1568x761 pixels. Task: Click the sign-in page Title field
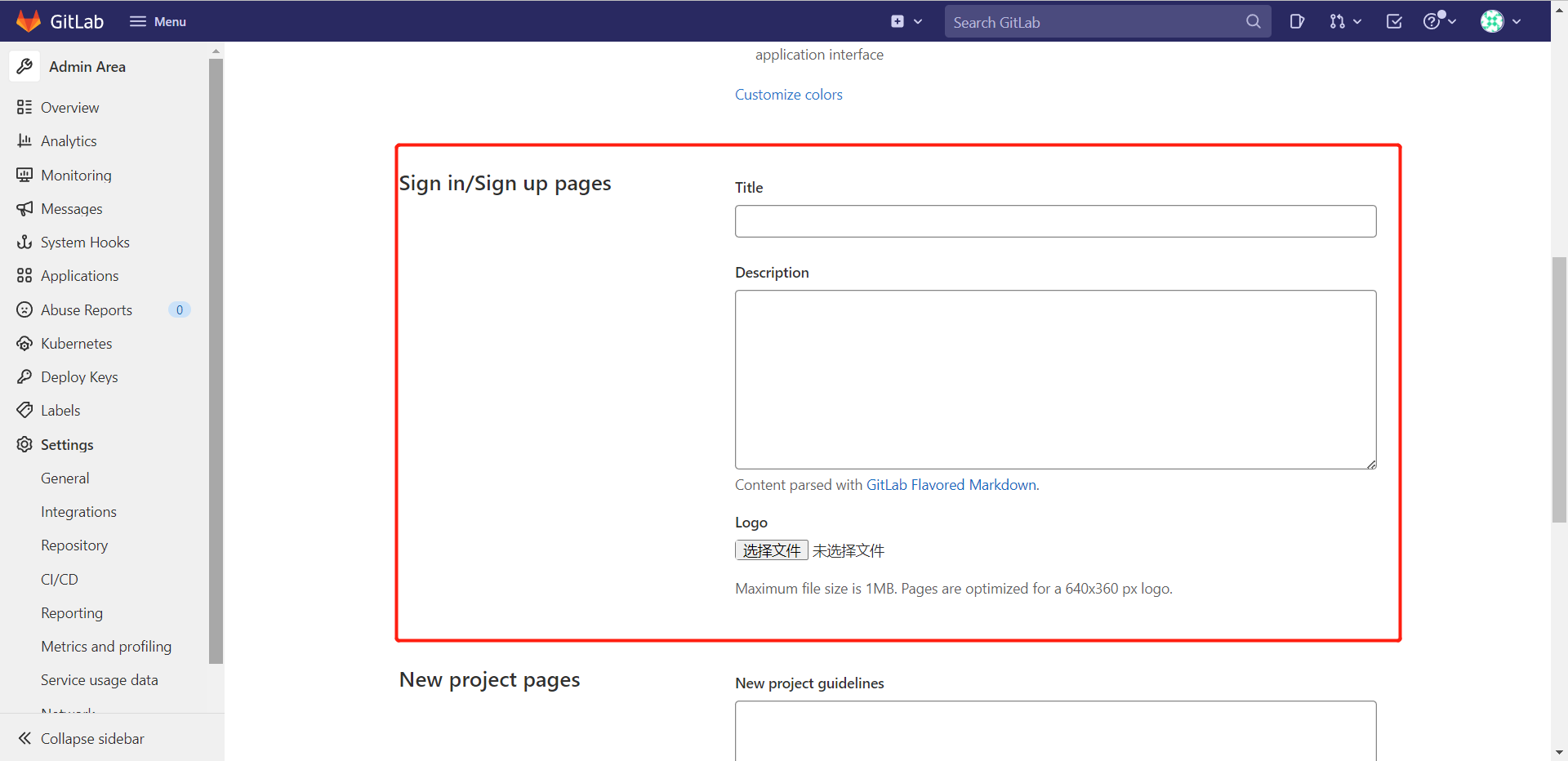click(x=1055, y=221)
